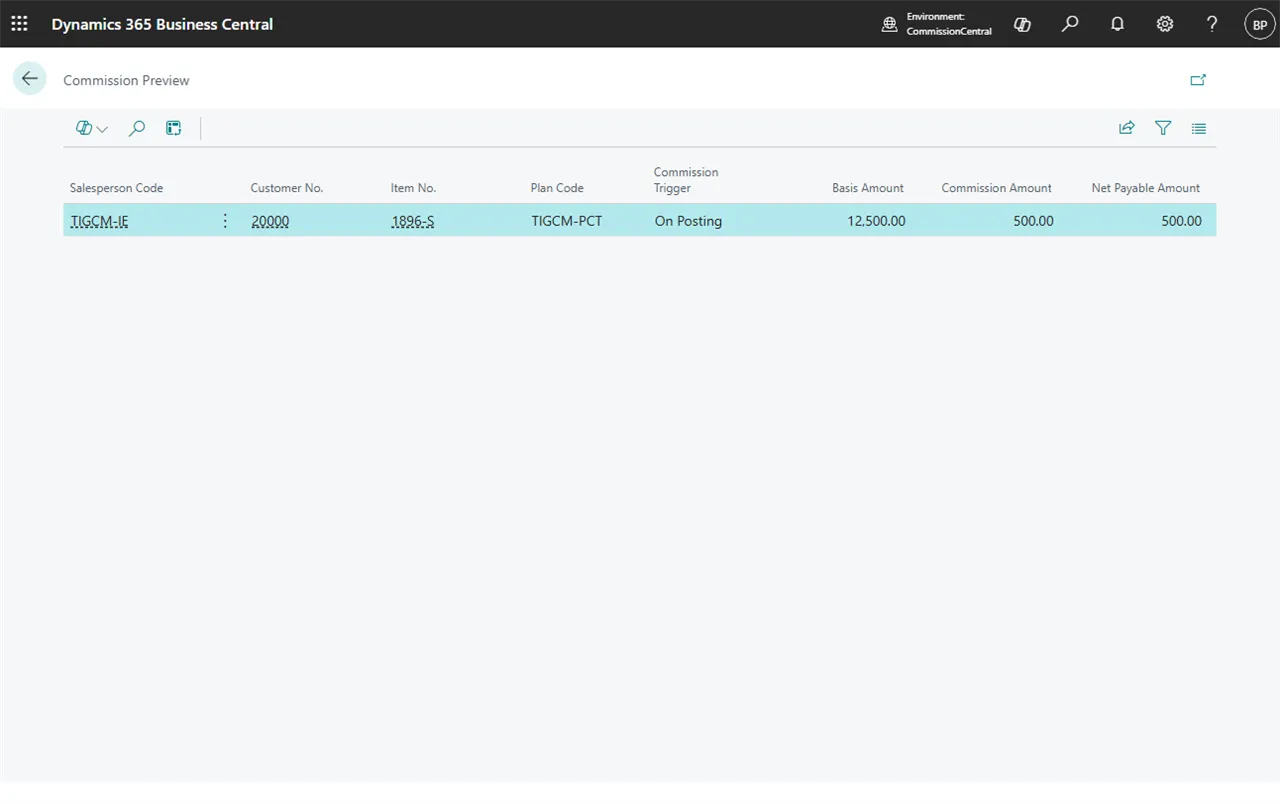Show row options for TIGCM-IE

tap(225, 221)
